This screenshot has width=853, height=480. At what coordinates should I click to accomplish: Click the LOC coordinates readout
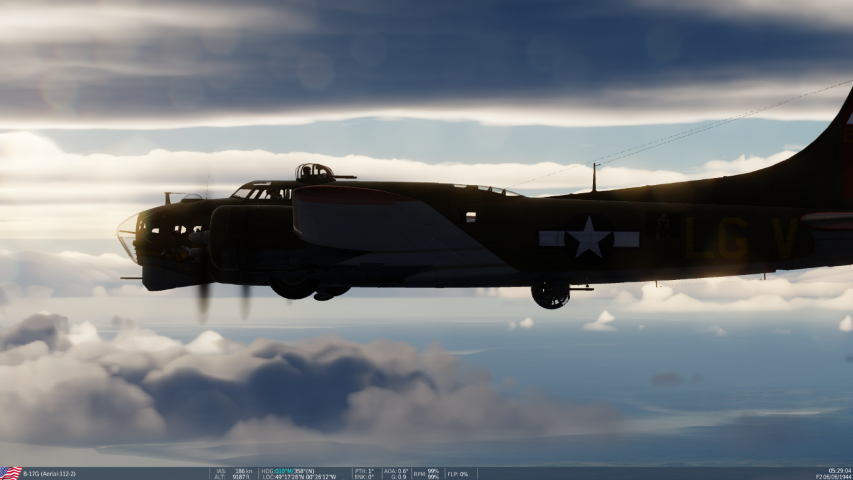pyautogui.click(x=299, y=477)
